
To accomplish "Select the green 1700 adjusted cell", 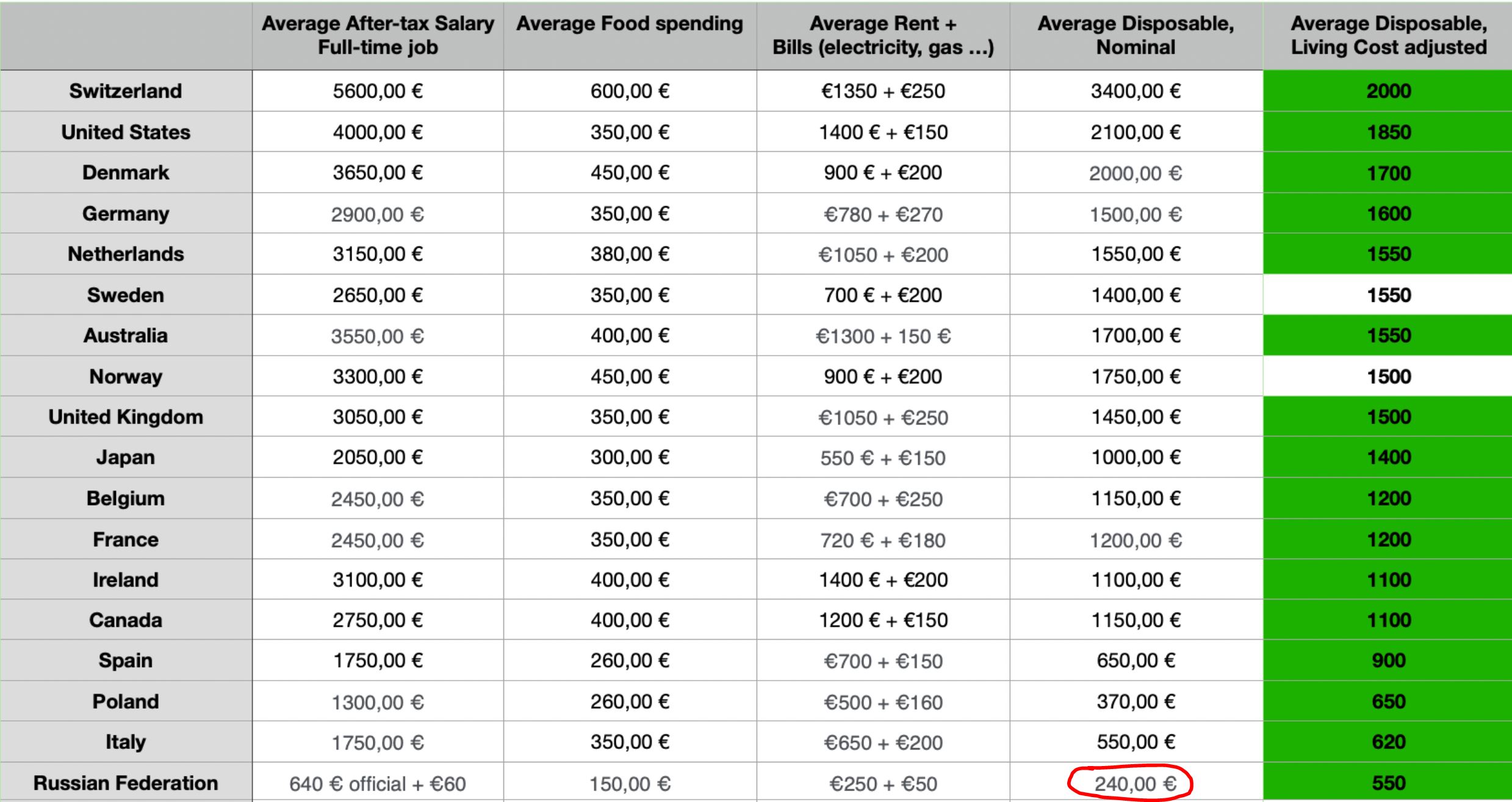I will click(1388, 173).
